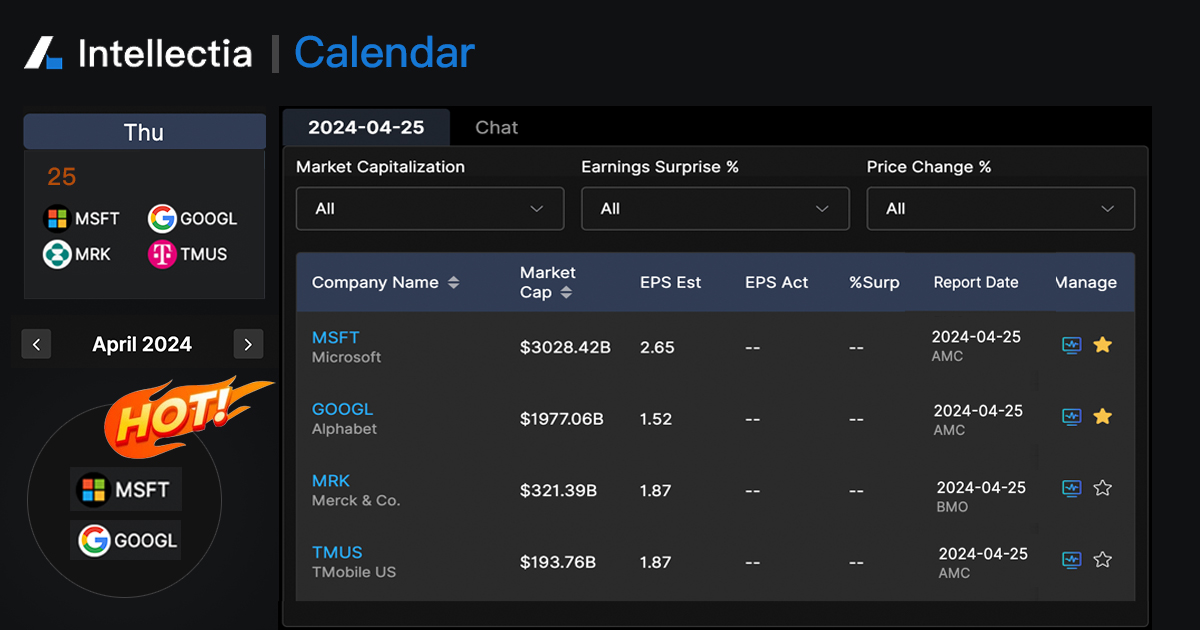1200x630 pixels.
Task: Open MRK ticker link in table
Action: coord(331,481)
